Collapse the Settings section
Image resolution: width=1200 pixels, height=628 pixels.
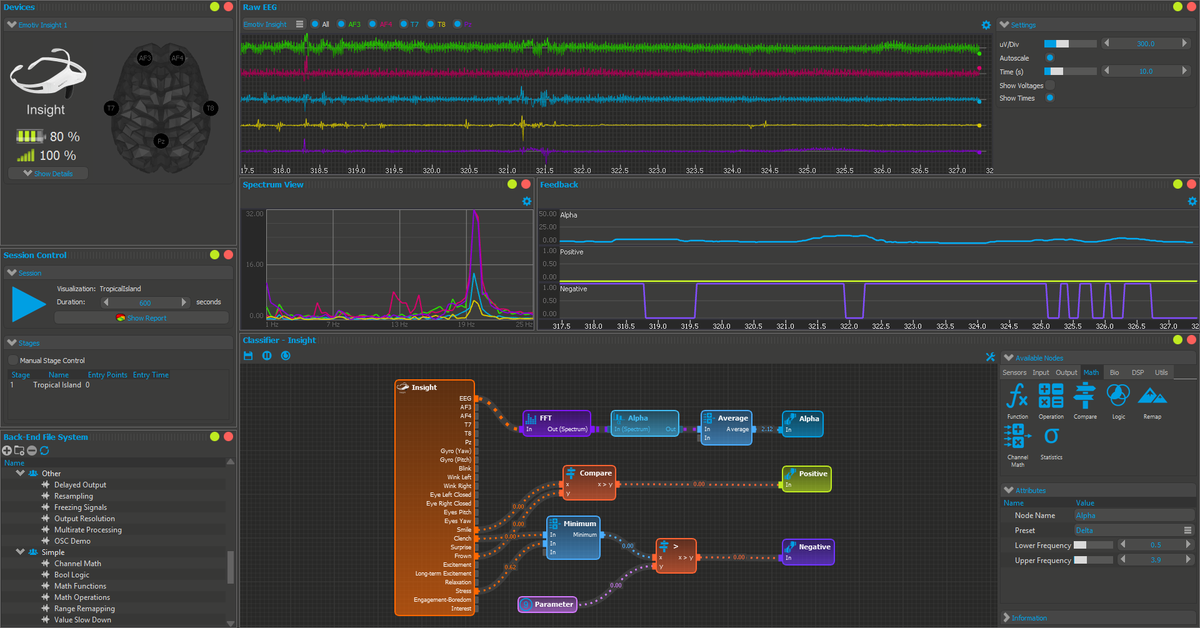(x=1005, y=24)
